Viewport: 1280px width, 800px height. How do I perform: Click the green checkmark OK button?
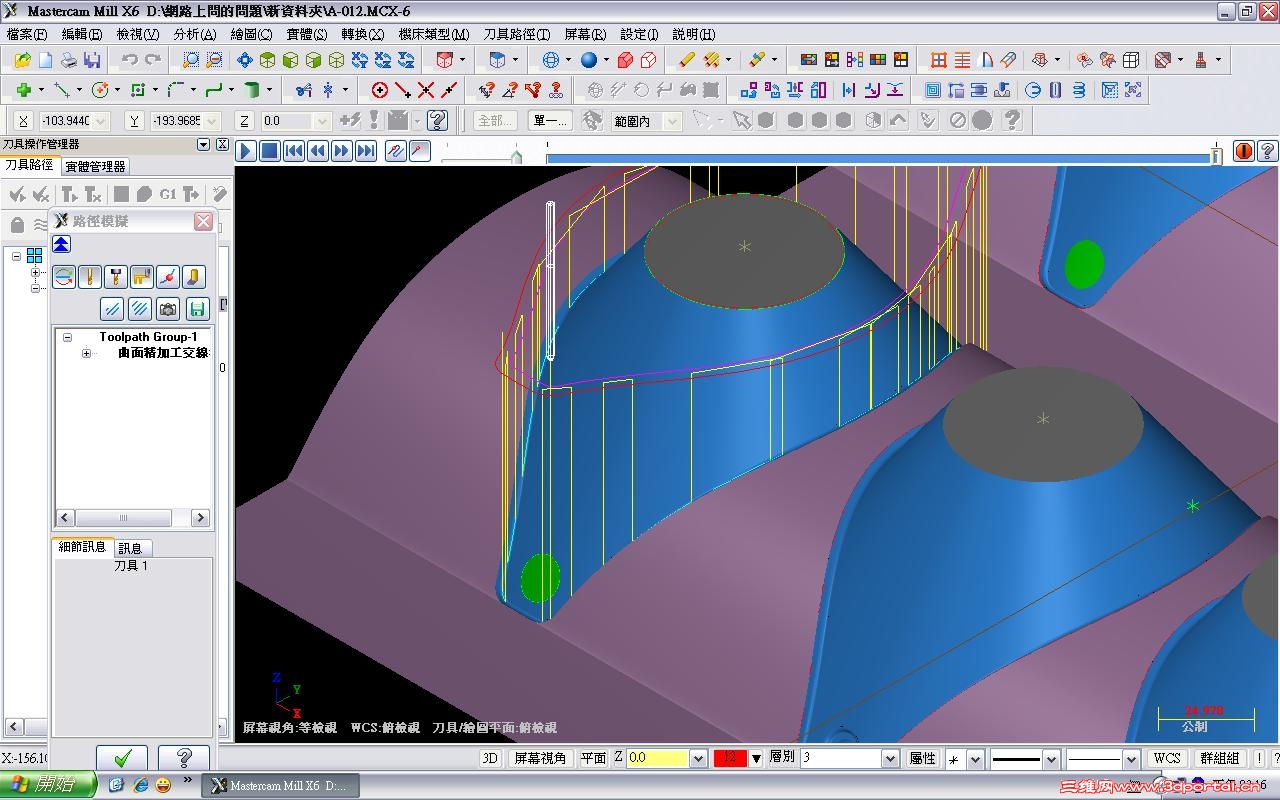[123, 758]
